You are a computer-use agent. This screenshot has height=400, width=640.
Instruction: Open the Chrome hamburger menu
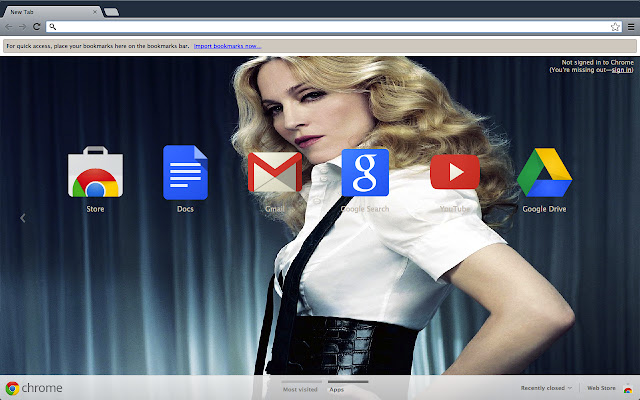[631, 27]
